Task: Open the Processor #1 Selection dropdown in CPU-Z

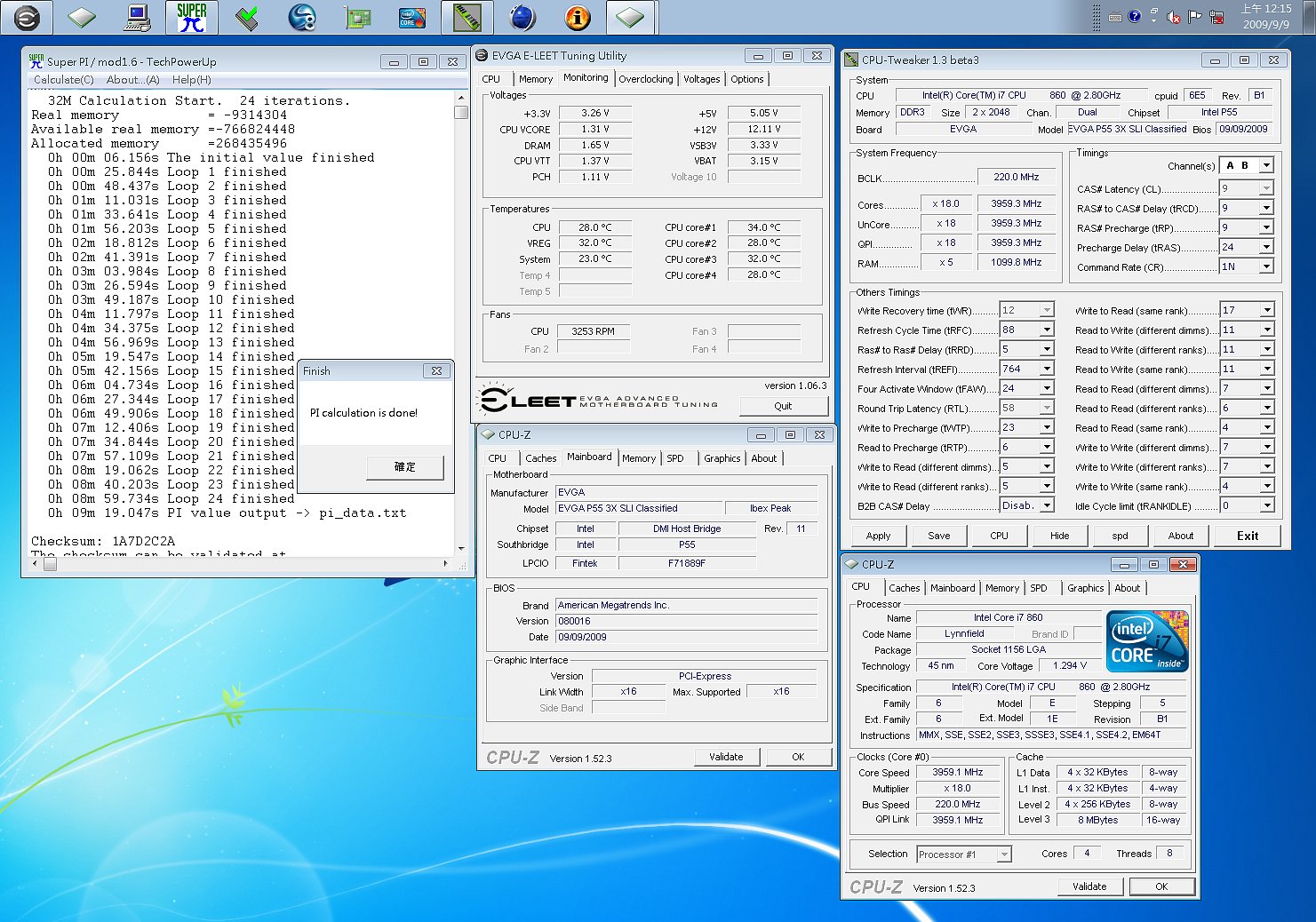Action: tap(1004, 854)
